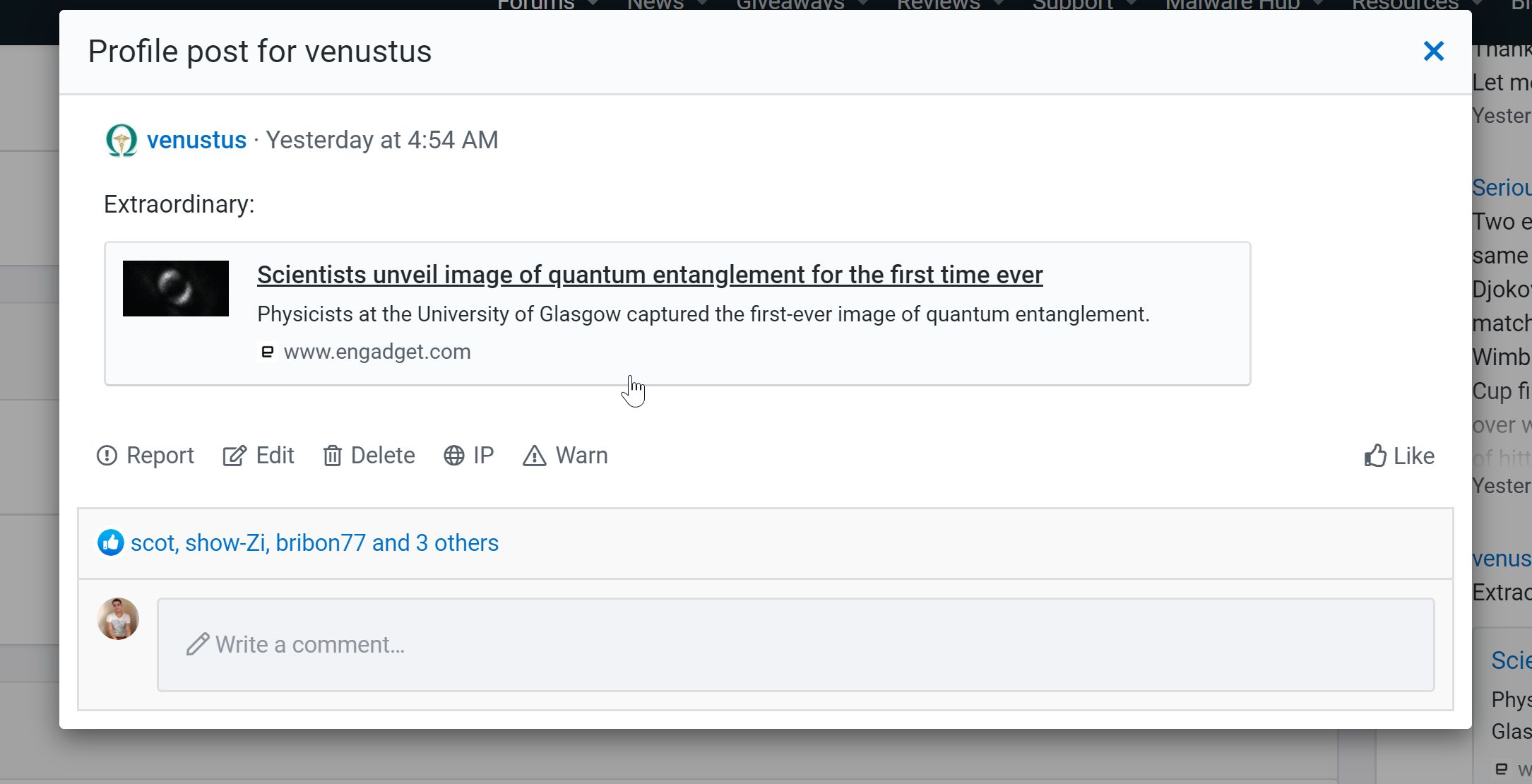Image resolution: width=1532 pixels, height=784 pixels.
Task: Edit the profile post
Action: tap(259, 456)
